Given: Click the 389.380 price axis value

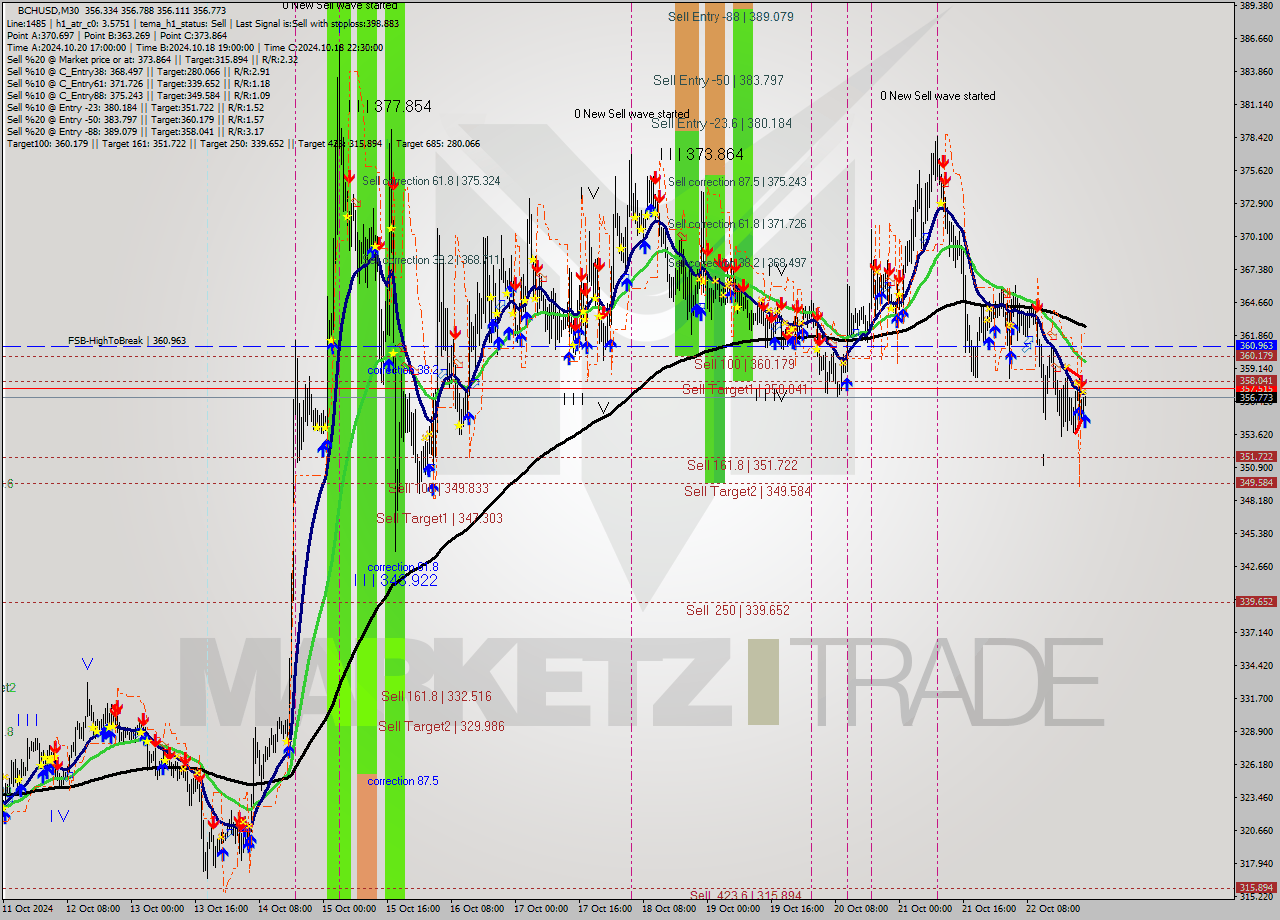Looking at the screenshot, I should pos(1257,6).
